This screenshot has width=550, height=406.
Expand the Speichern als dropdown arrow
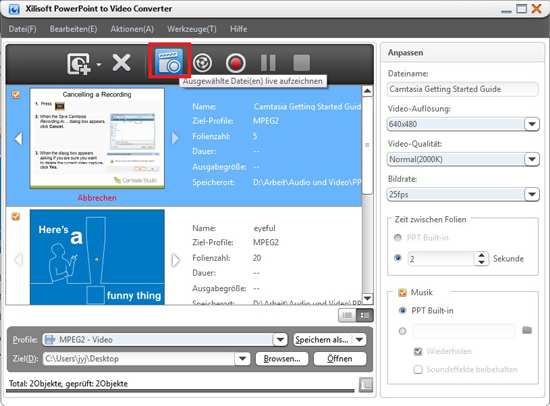click(x=360, y=340)
